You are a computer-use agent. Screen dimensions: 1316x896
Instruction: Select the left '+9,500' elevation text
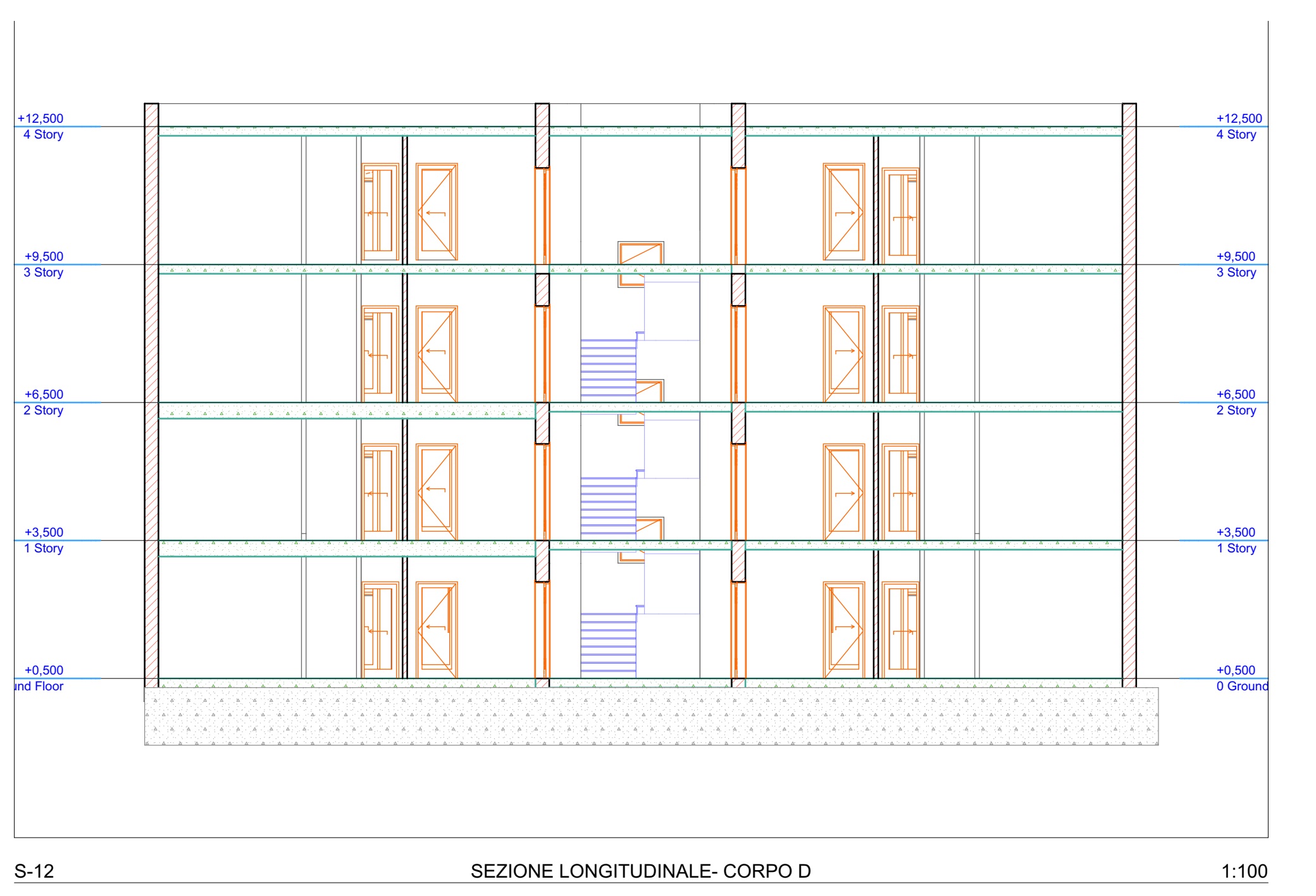pos(44,256)
